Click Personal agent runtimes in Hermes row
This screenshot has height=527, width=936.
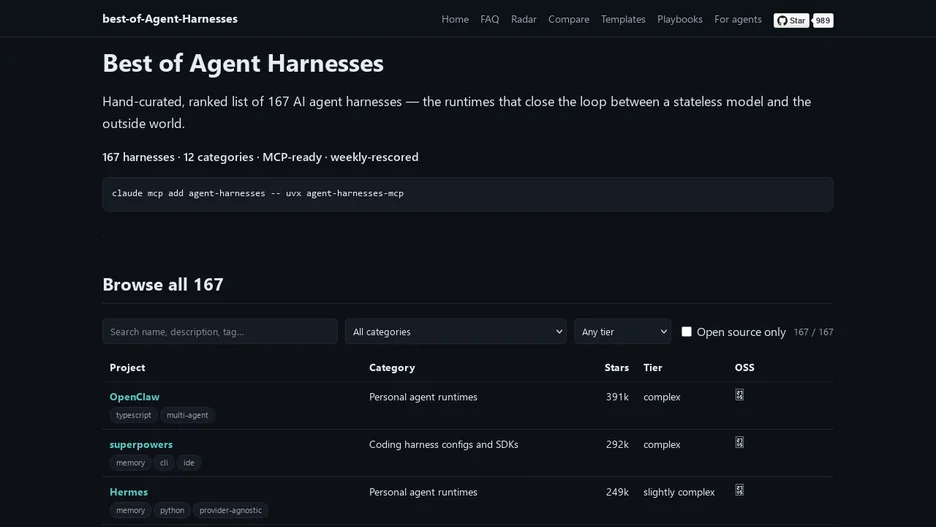click(x=423, y=492)
